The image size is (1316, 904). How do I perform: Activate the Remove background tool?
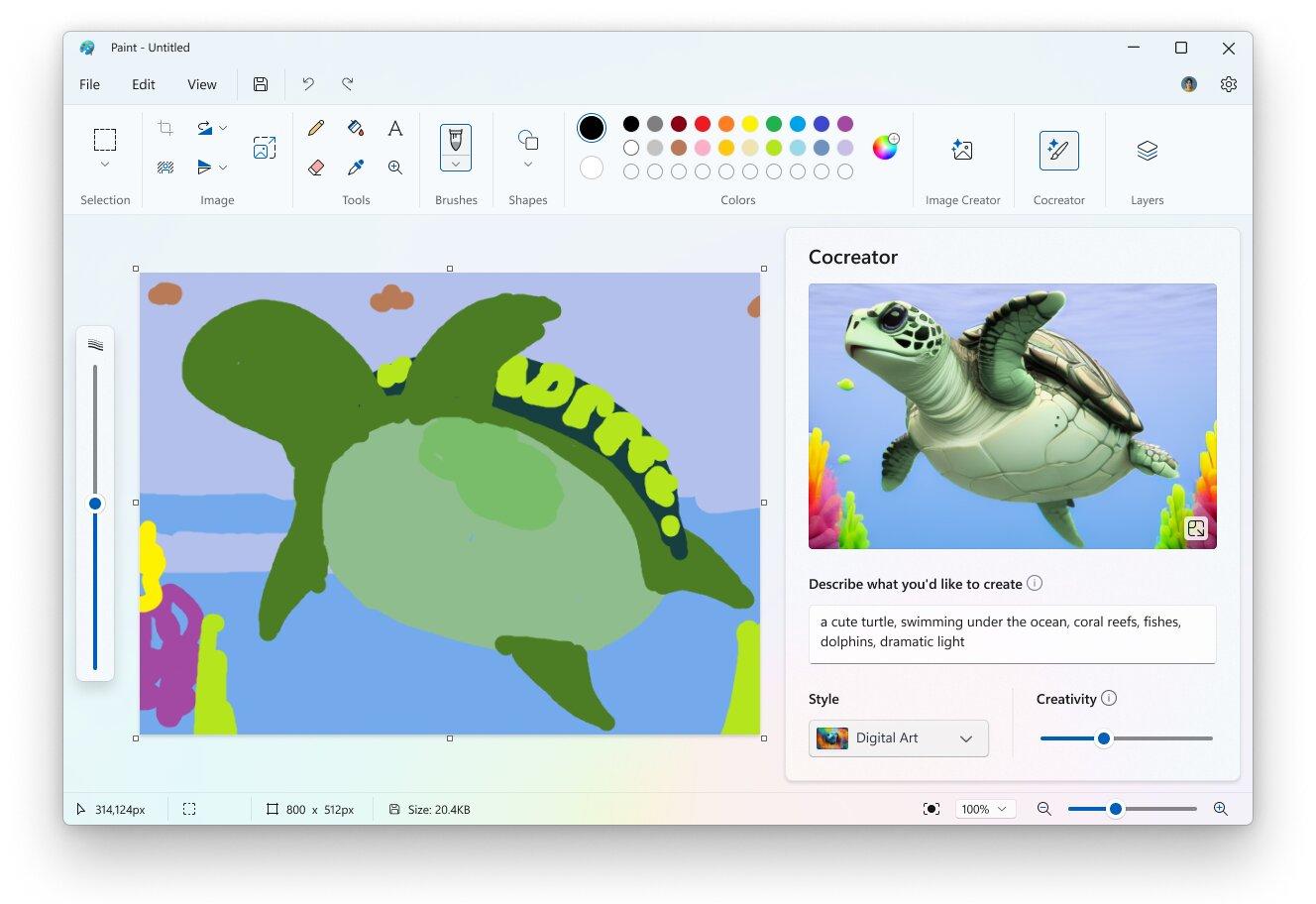[165, 168]
